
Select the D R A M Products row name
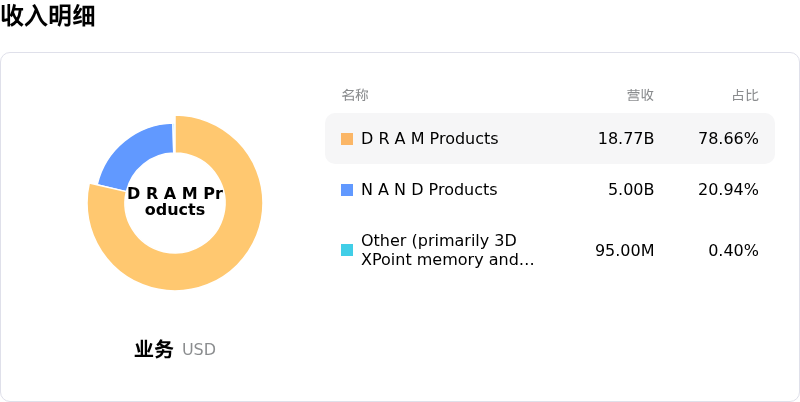click(429, 139)
